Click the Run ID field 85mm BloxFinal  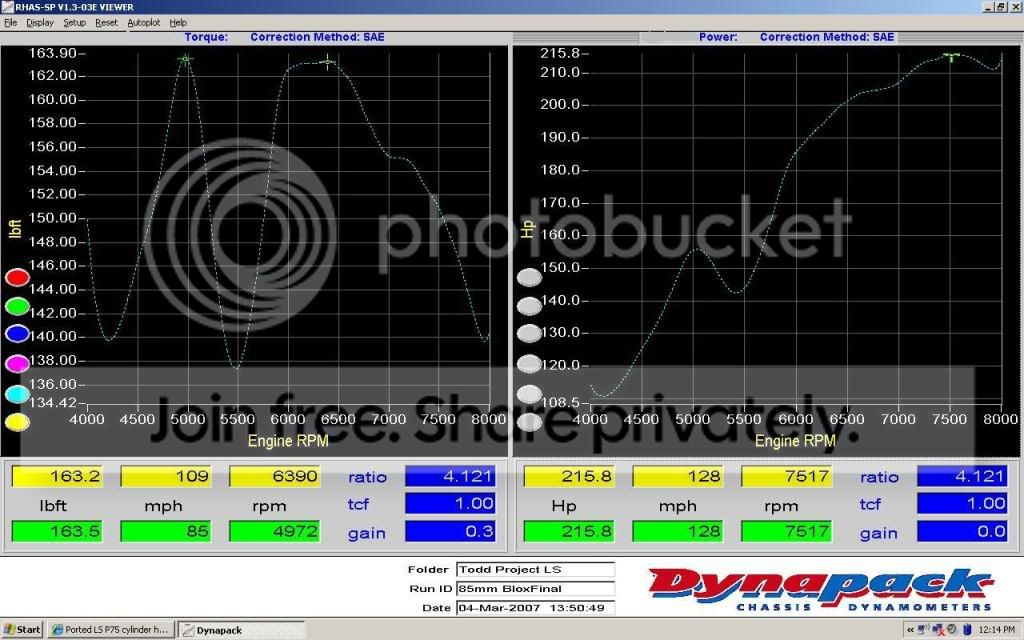[535, 589]
